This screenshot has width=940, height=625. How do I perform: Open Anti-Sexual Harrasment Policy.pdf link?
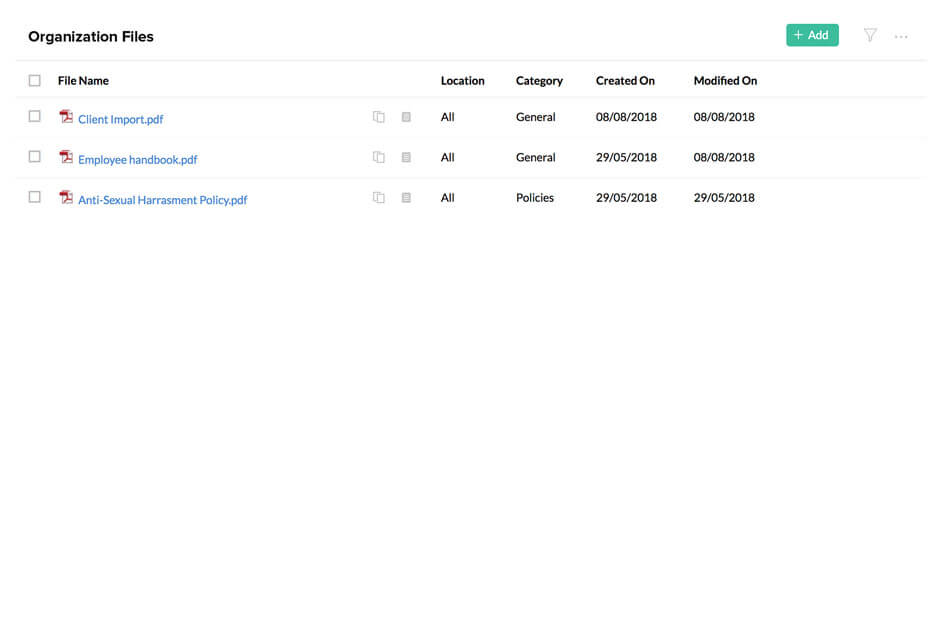[x=162, y=200]
